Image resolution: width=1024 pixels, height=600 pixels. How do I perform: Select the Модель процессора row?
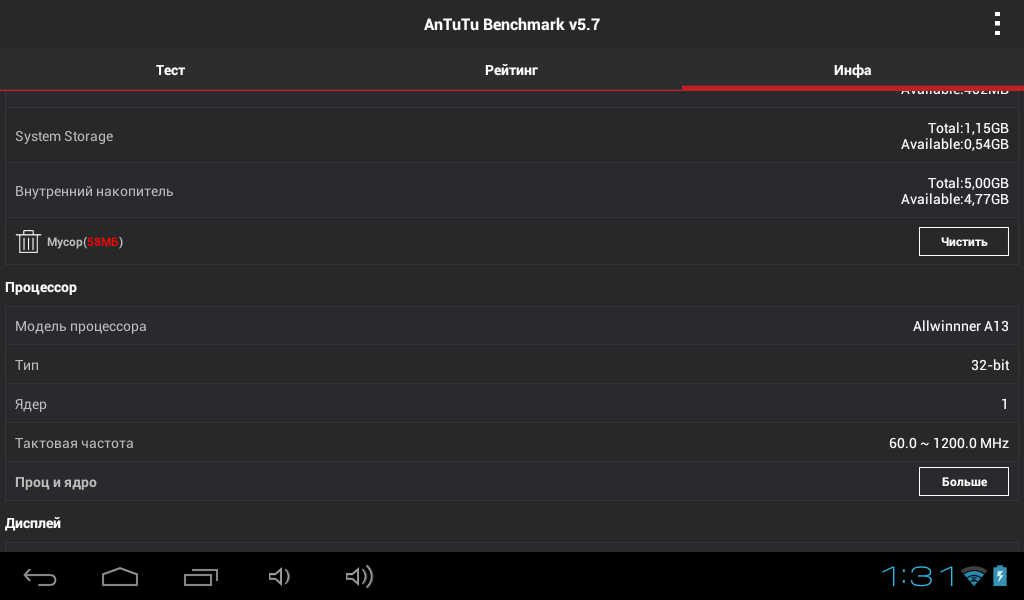[512, 326]
